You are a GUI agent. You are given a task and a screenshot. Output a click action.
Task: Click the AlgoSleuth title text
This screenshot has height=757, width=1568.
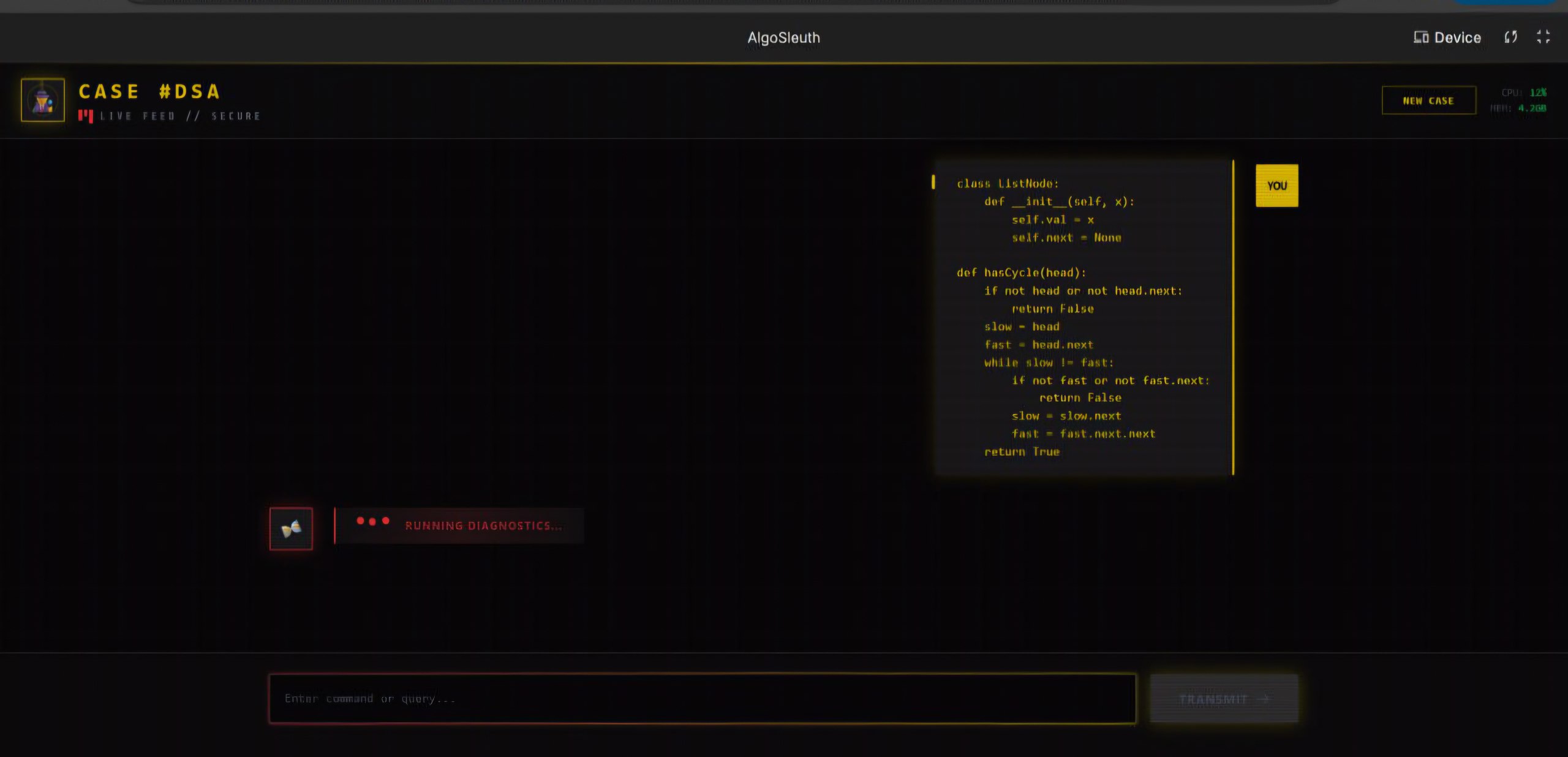[783, 38]
